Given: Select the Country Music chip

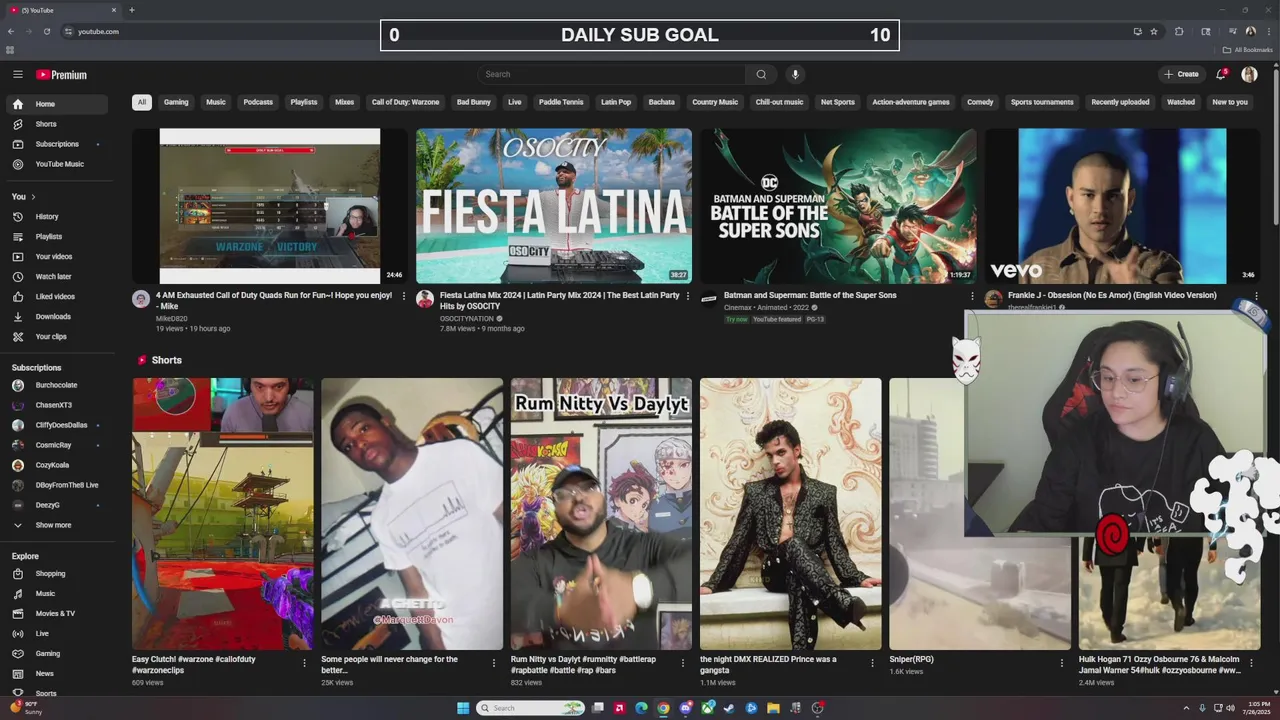Looking at the screenshot, I should [715, 102].
